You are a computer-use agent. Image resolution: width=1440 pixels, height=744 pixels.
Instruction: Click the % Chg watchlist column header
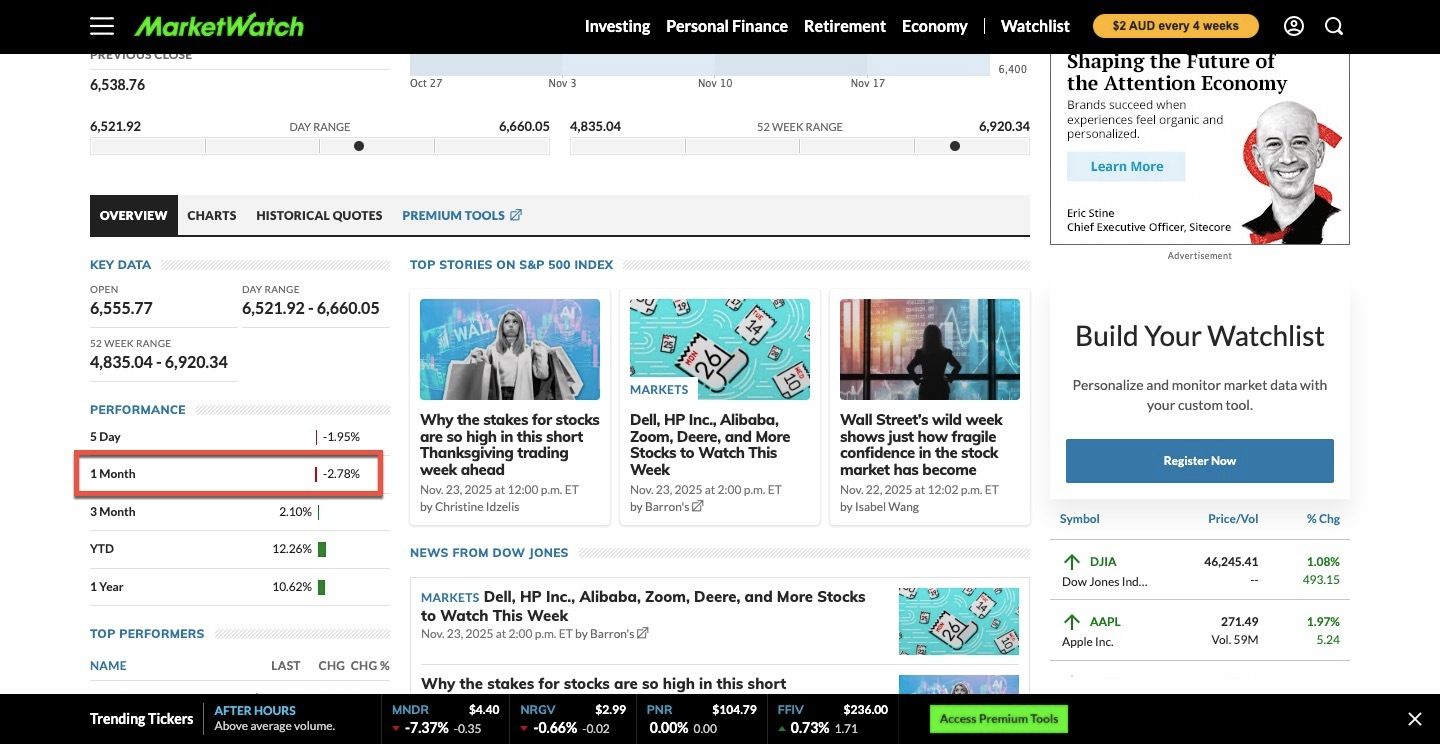[x=1323, y=519]
